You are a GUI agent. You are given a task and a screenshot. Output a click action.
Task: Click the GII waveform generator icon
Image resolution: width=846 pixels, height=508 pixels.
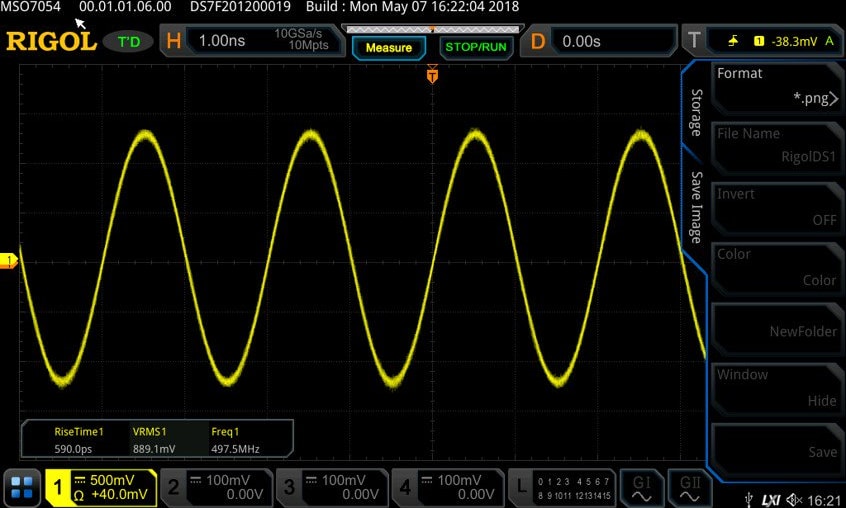[x=690, y=488]
